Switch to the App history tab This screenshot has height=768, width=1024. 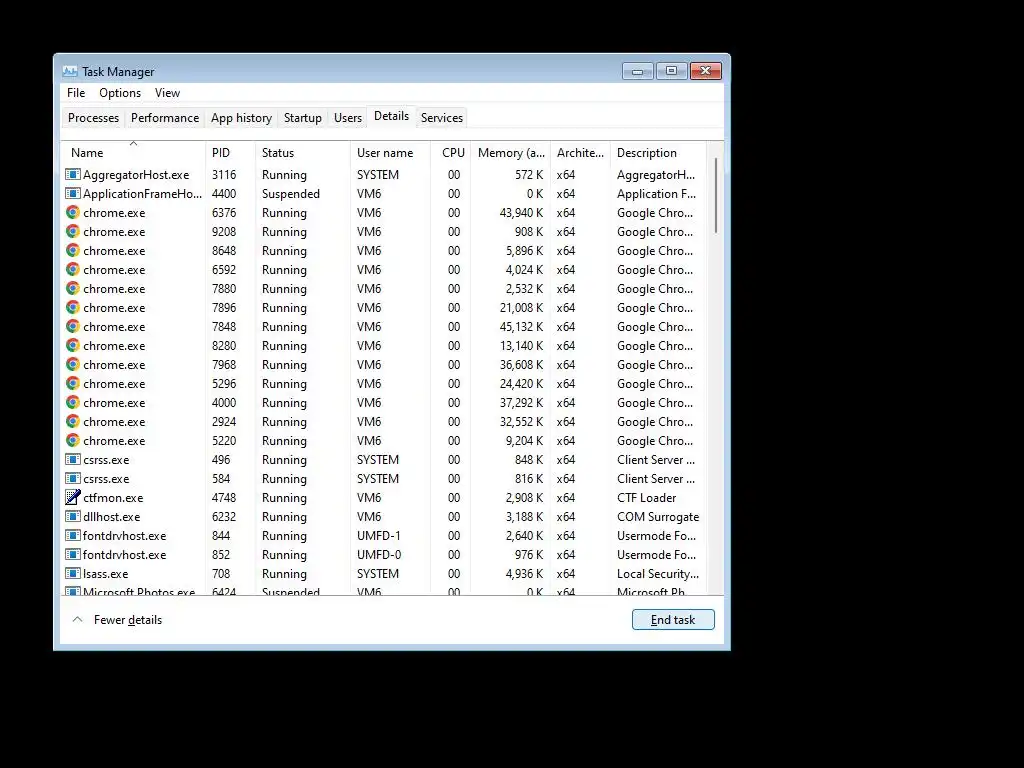241,118
